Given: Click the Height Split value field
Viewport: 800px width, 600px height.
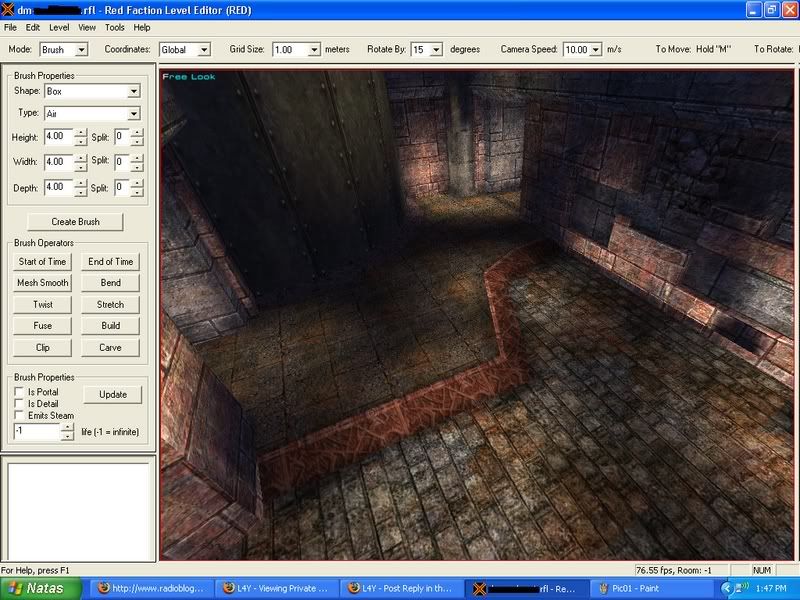Looking at the screenshot, I should pyautogui.click(x=122, y=137).
